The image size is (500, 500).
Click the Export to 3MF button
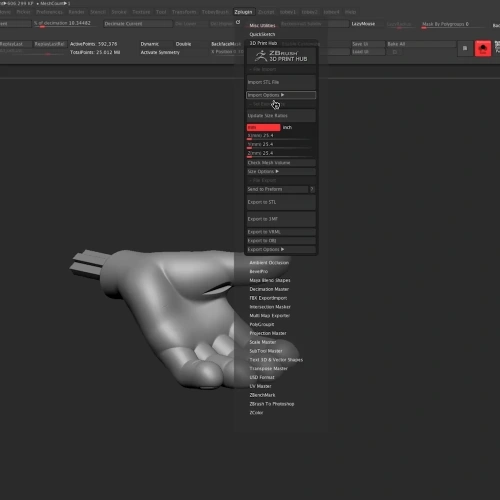coord(281,219)
